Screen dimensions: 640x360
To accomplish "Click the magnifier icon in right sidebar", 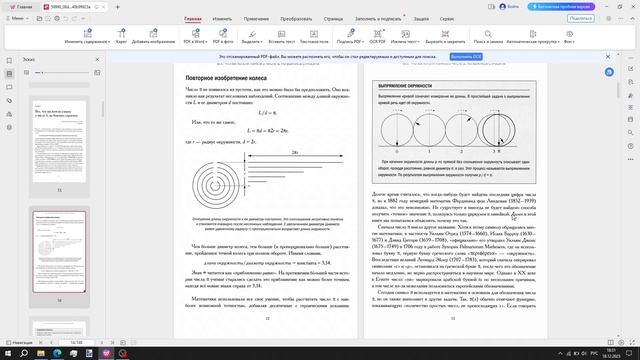I will tap(631, 133).
